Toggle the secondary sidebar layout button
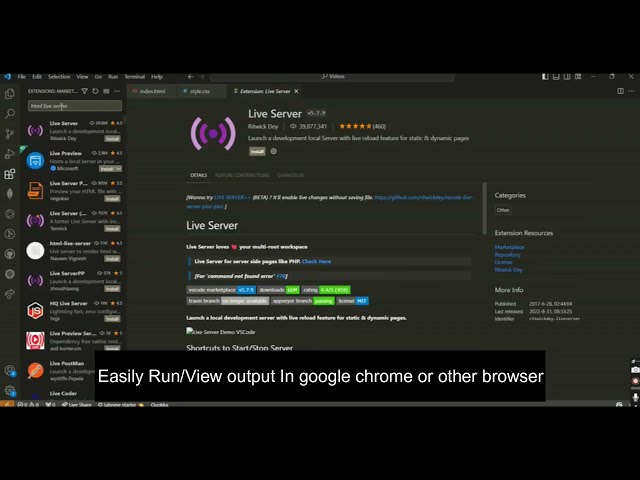The width and height of the screenshot is (640, 480). tap(567, 76)
